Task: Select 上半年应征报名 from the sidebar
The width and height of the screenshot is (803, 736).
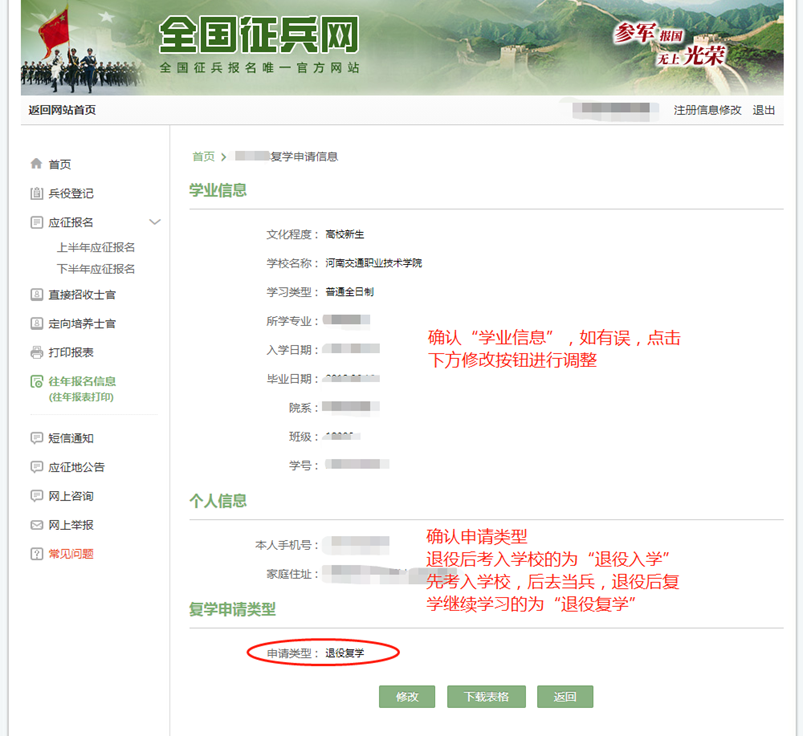Action: tap(98, 247)
